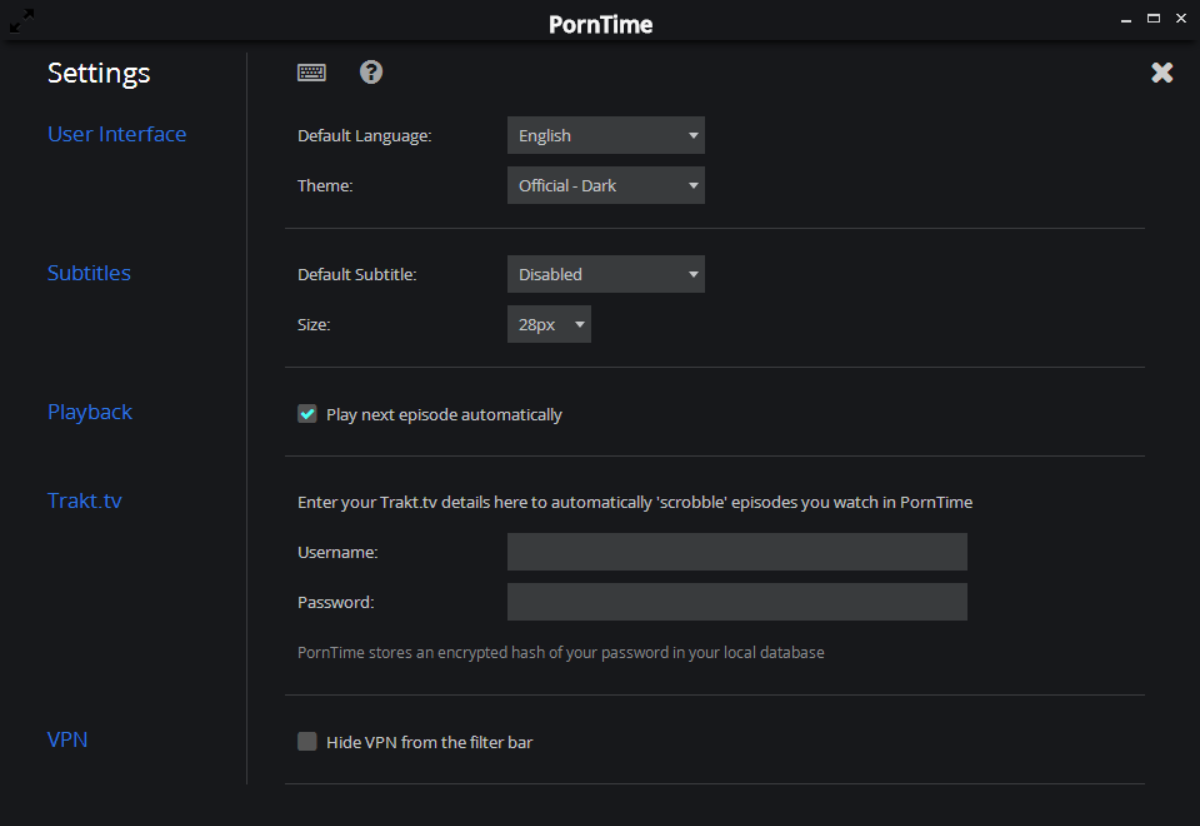Enable Hide VPN from the filter bar
Viewport: 1200px width, 826px height.
[x=307, y=742]
